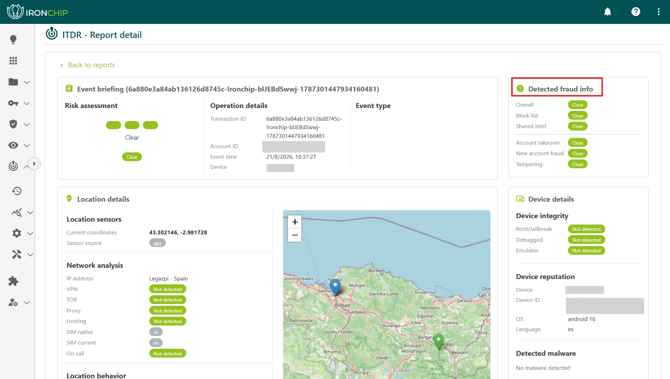Image resolution: width=670 pixels, height=379 pixels.
Task: Click the No malware detected text
Action: click(543, 368)
